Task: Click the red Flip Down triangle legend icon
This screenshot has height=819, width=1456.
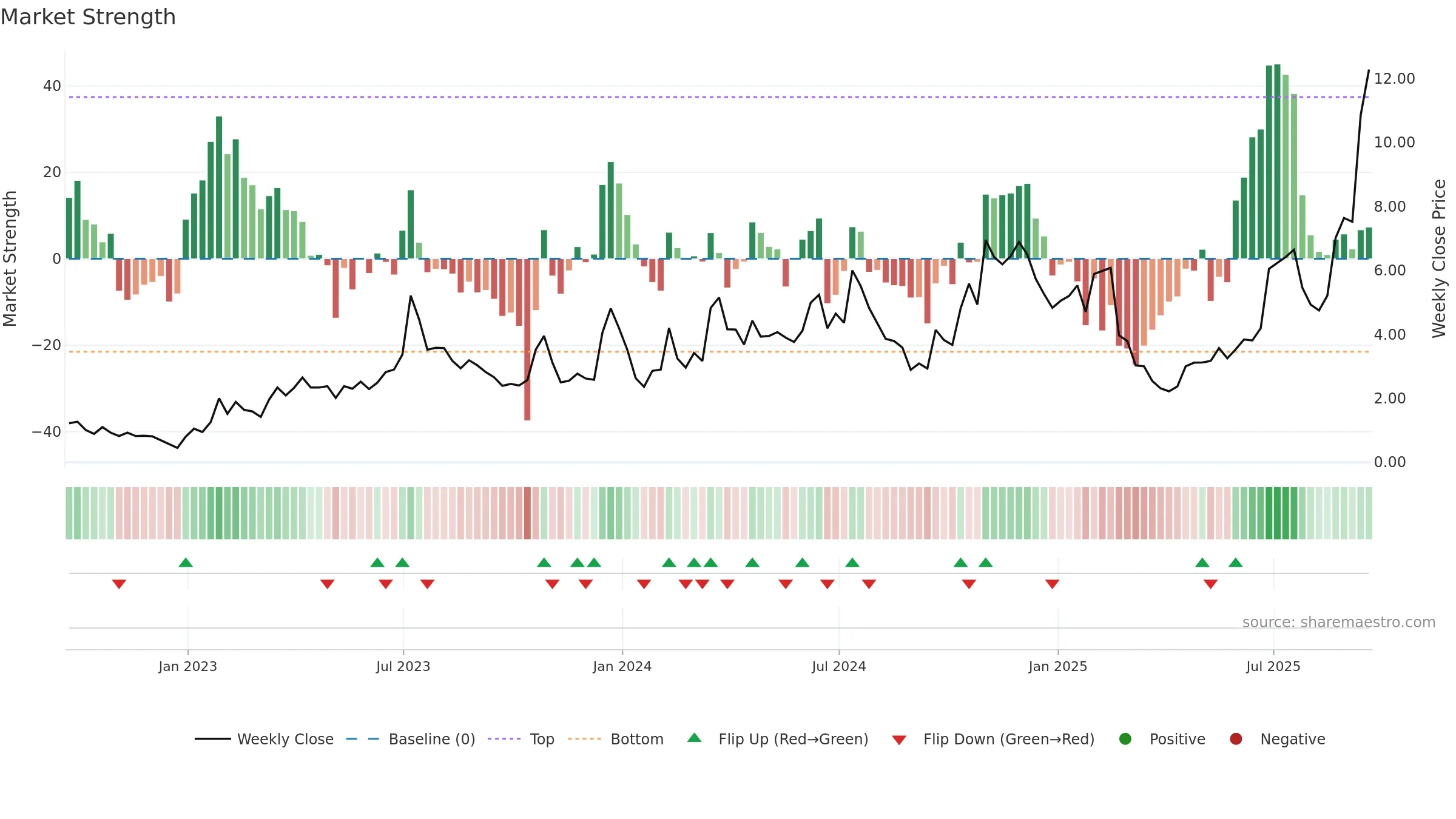Action: [x=900, y=740]
